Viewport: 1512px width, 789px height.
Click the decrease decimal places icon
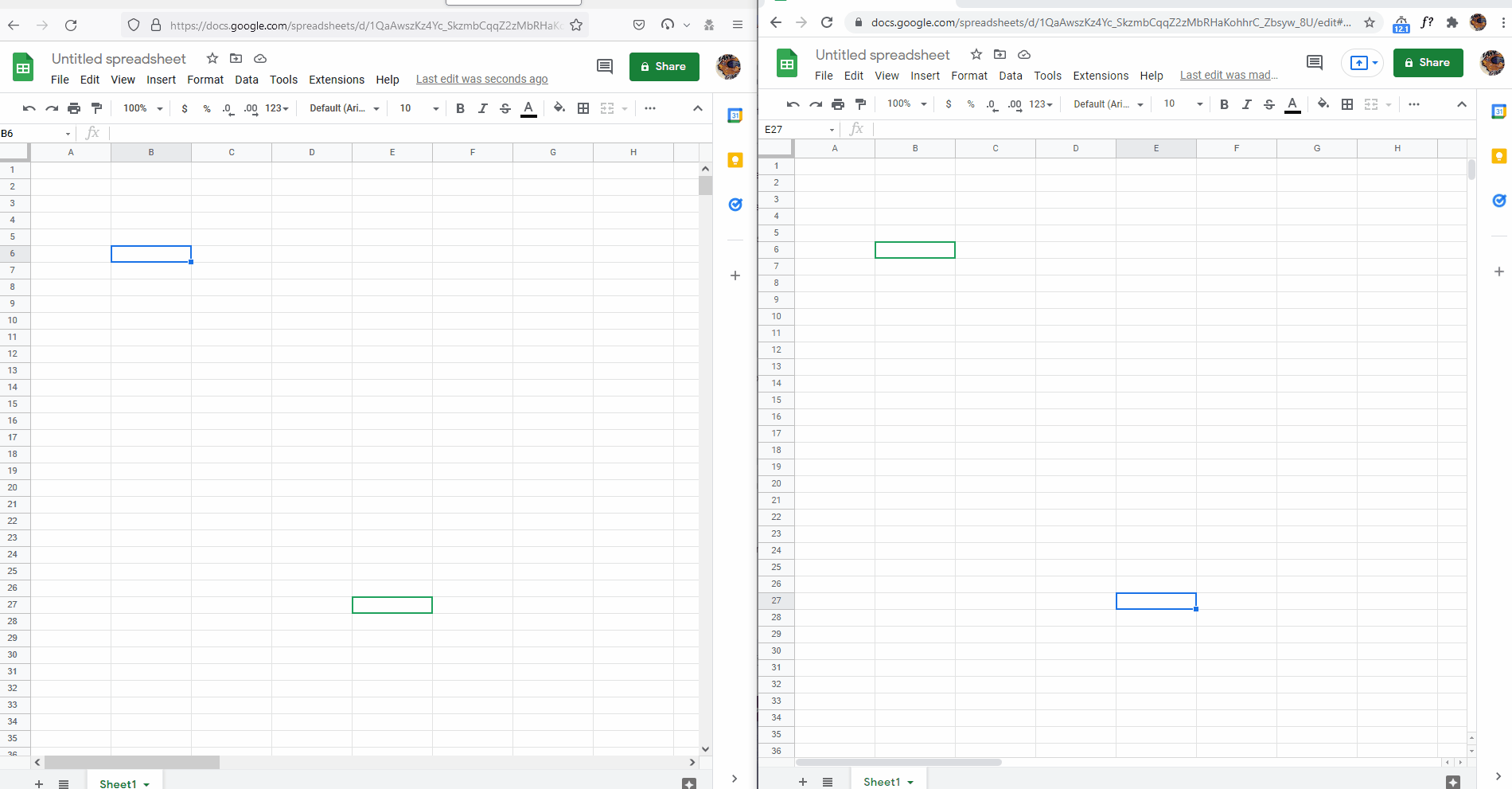pos(227,107)
